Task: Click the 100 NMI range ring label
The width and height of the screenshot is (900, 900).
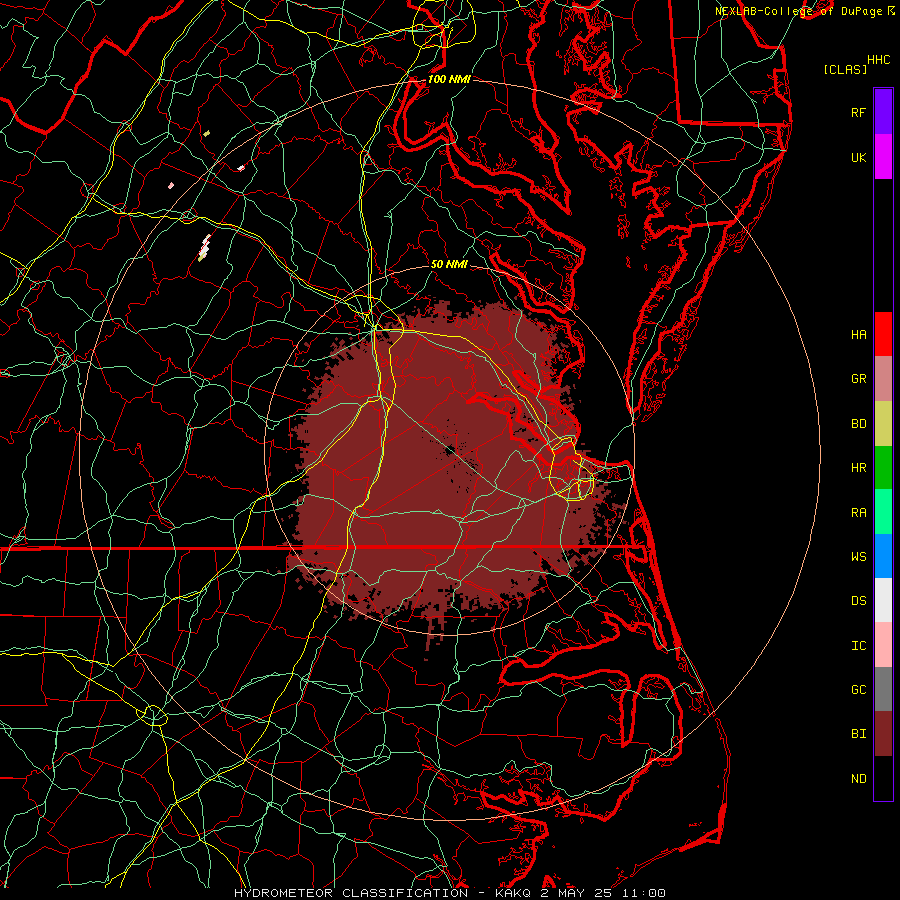Action: [449, 79]
